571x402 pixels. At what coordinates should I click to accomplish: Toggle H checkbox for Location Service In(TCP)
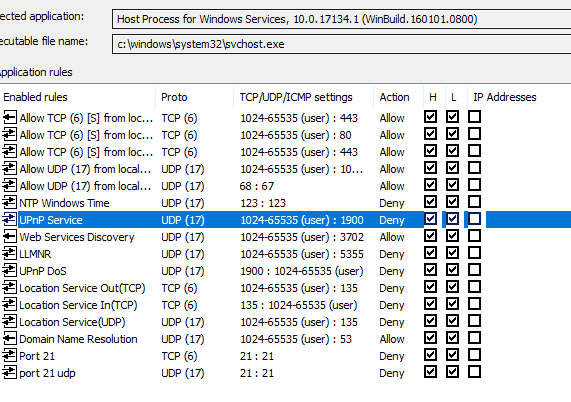(430, 304)
